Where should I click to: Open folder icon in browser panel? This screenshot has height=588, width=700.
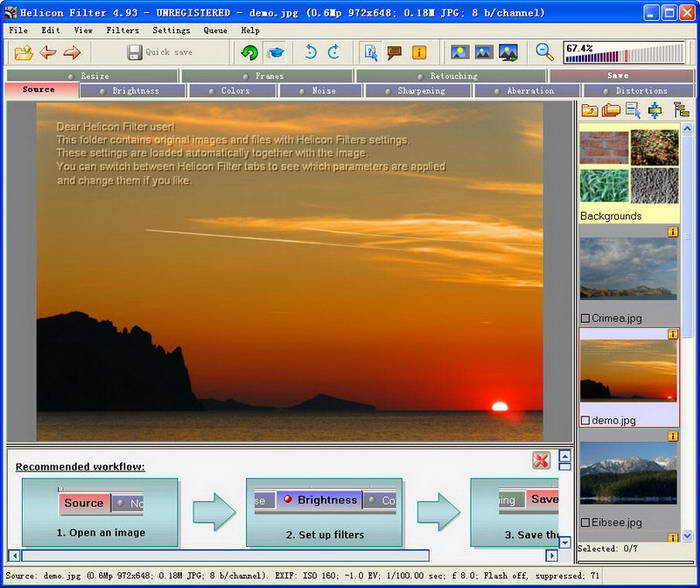click(x=589, y=110)
